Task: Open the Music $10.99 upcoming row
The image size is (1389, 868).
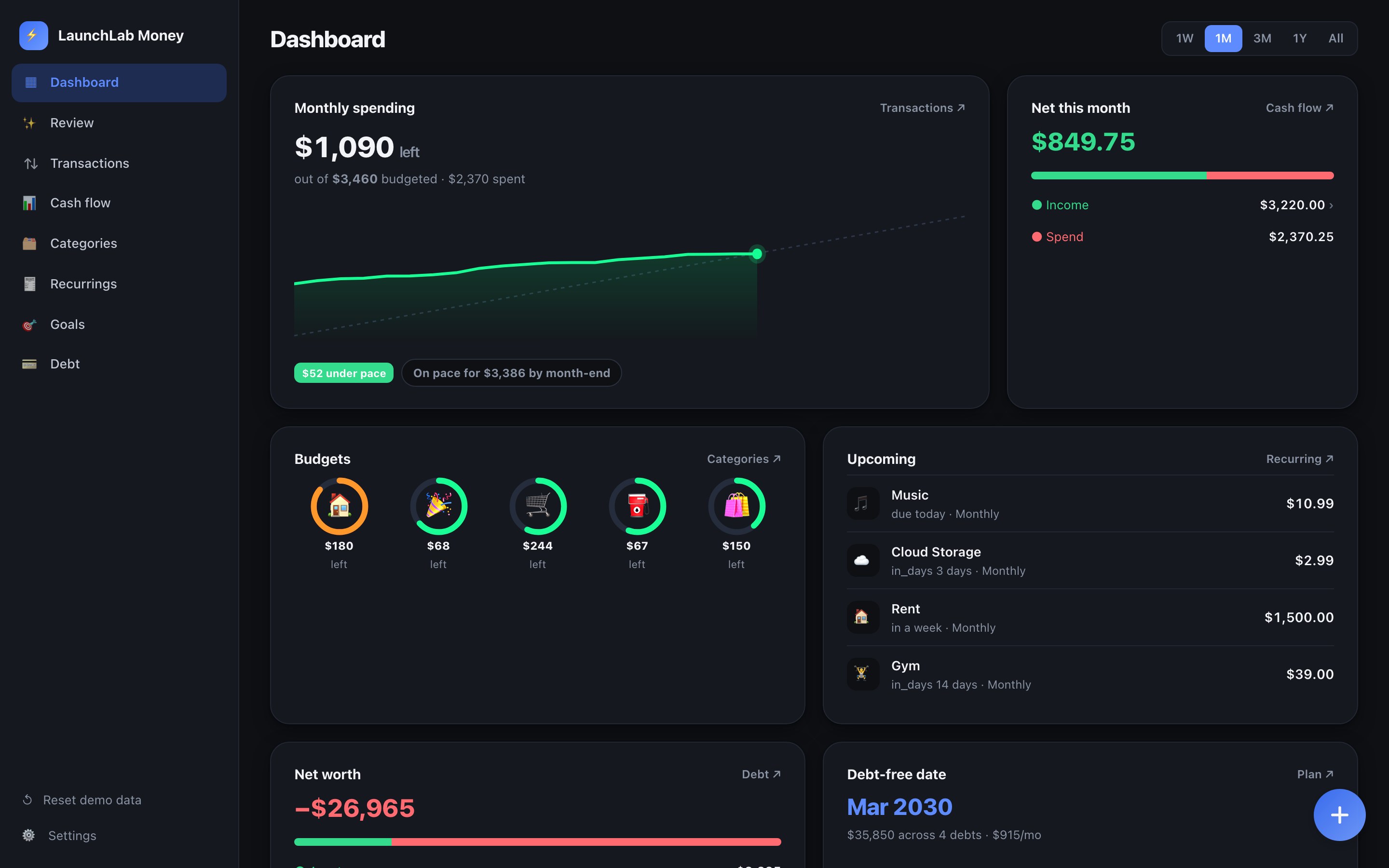Action: (x=1090, y=503)
